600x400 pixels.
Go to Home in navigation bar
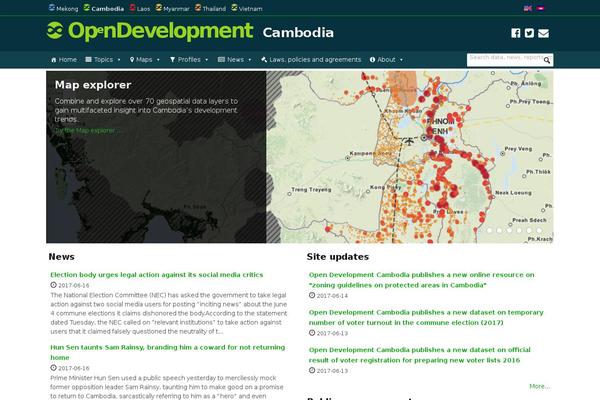tap(64, 60)
